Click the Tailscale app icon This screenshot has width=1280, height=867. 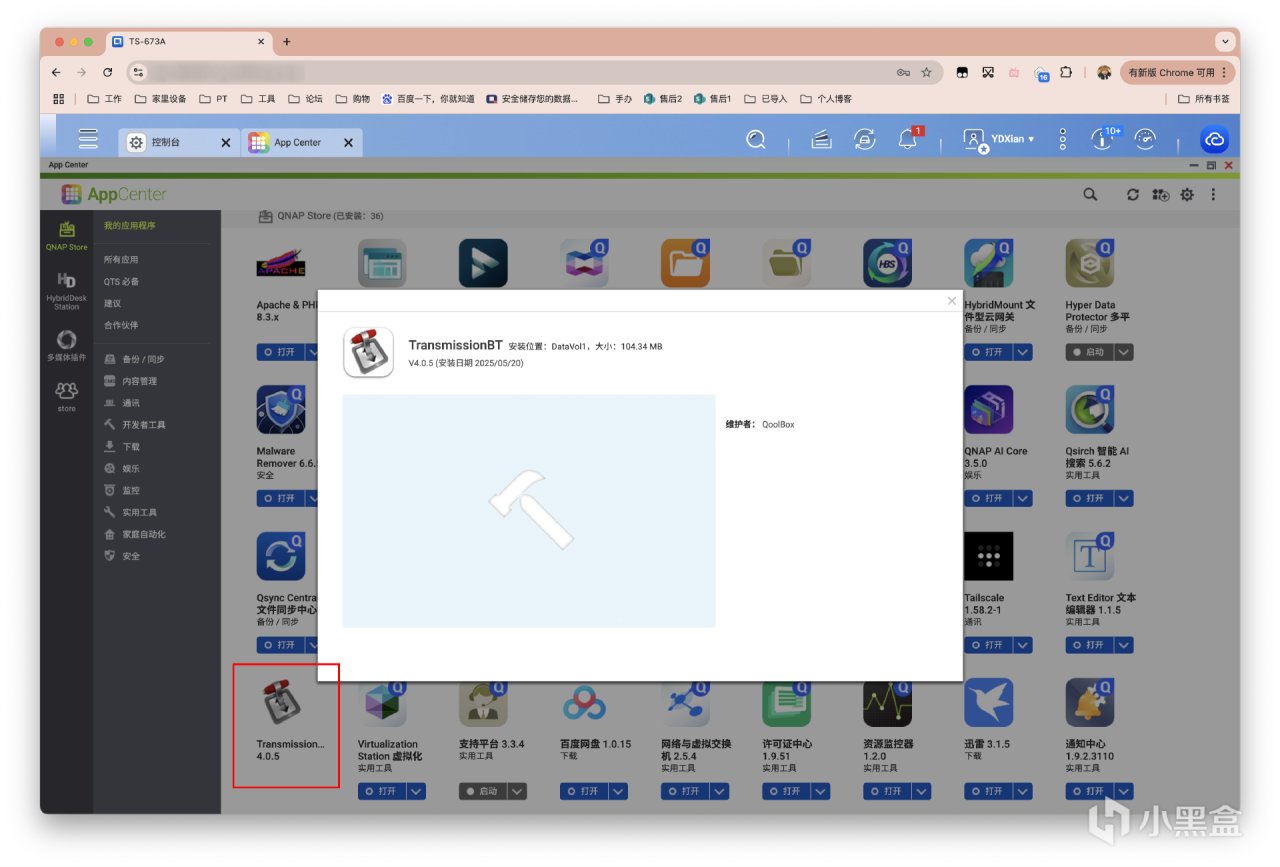[989, 557]
